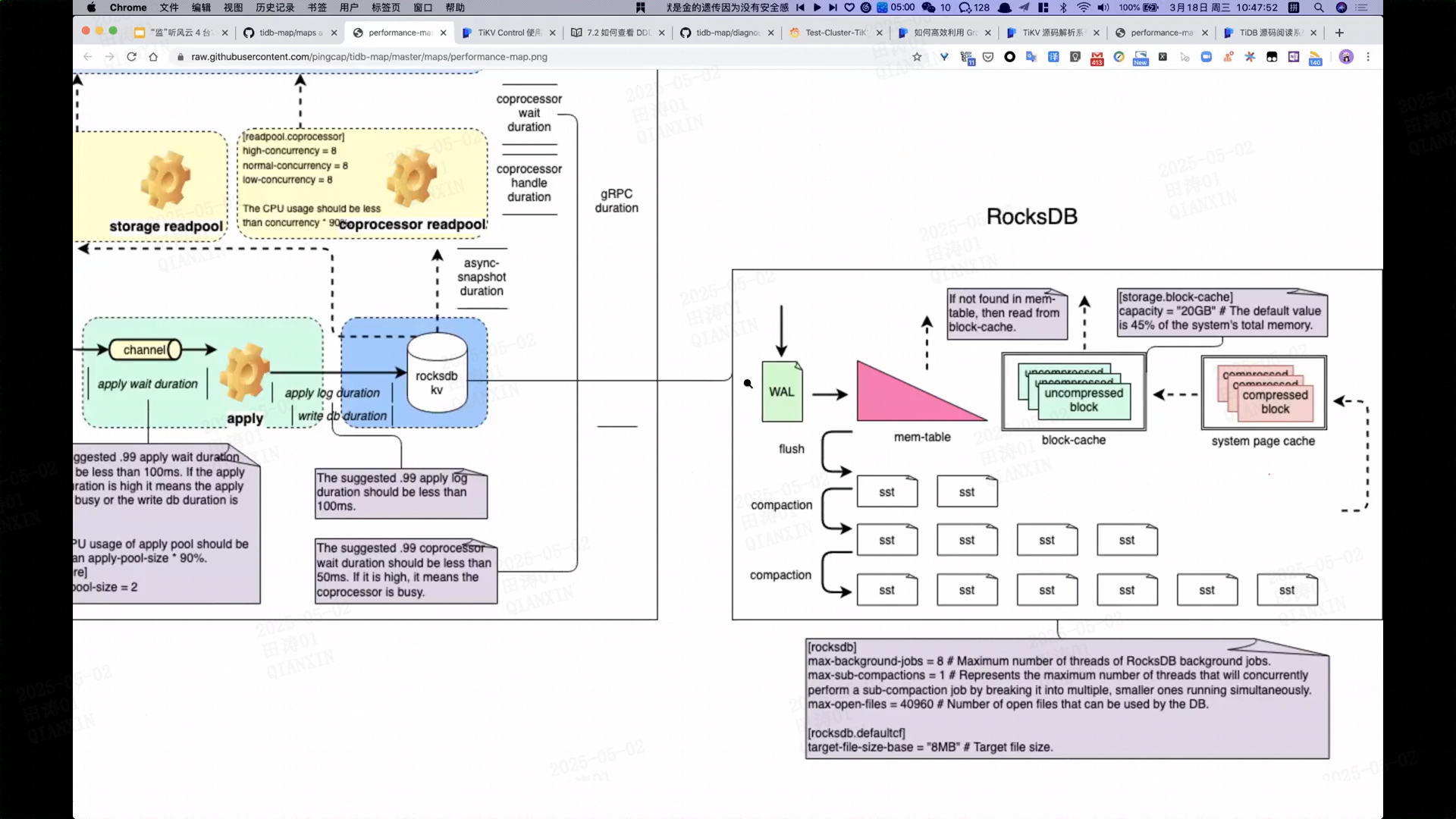Click the user profile avatar
1456x819 pixels.
[x=1346, y=57]
